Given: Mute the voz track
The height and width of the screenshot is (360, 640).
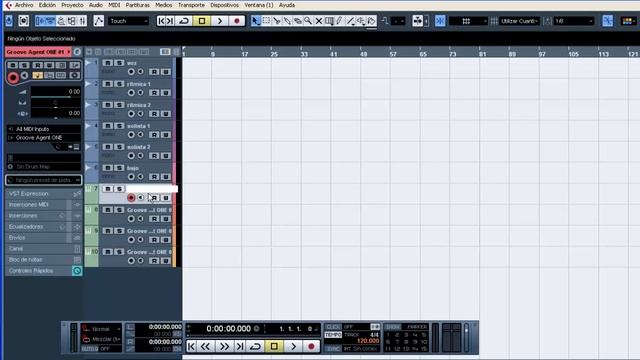Looking at the screenshot, I should click(108, 63).
